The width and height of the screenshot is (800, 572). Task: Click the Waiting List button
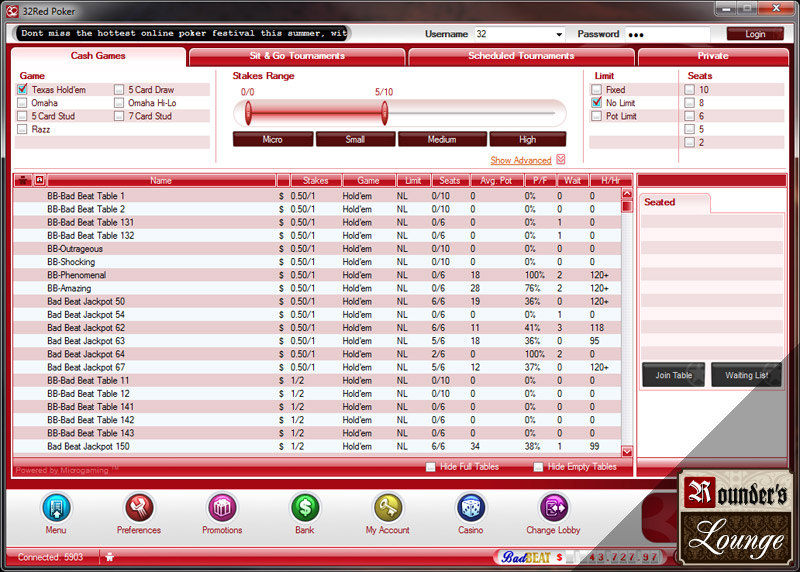pos(746,375)
